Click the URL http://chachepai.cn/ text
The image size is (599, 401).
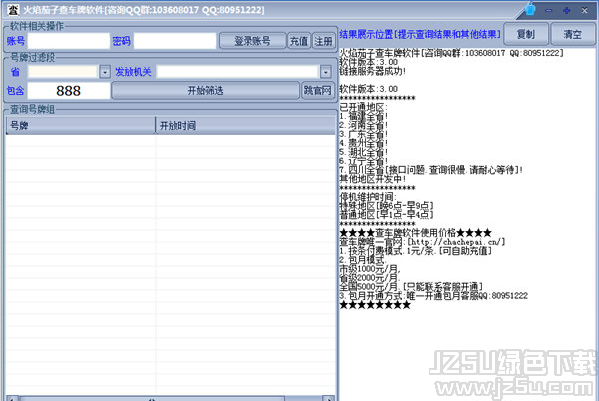pos(457,242)
